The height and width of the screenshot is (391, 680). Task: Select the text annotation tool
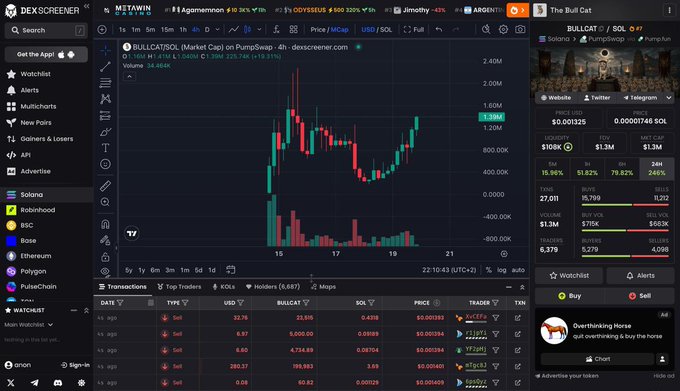105,148
